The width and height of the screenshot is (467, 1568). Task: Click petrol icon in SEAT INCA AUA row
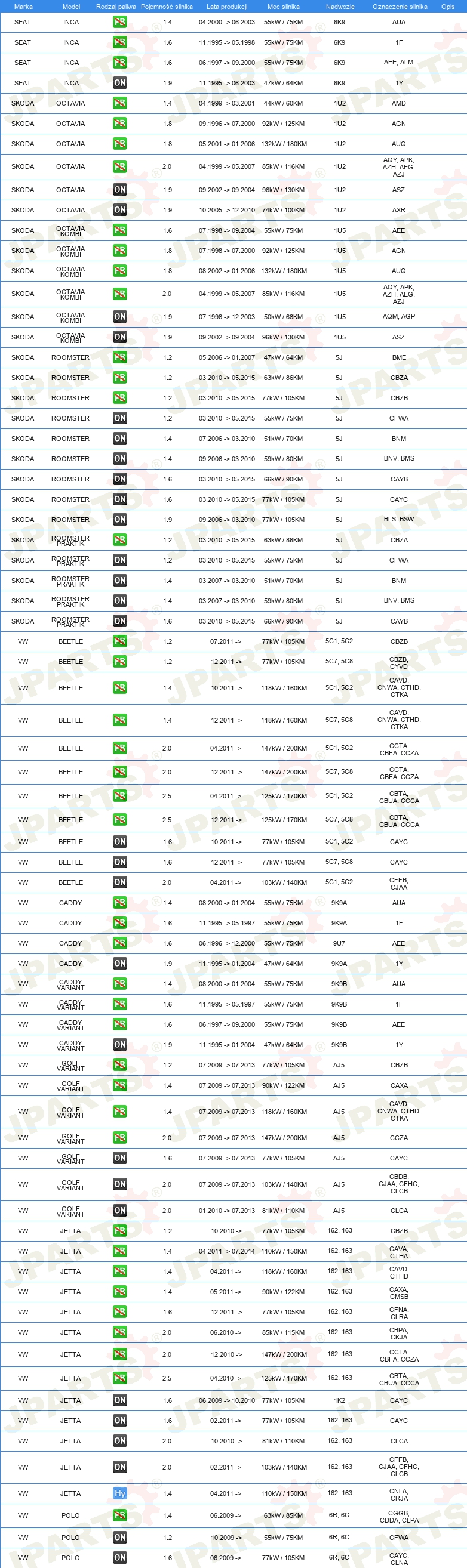(120, 22)
